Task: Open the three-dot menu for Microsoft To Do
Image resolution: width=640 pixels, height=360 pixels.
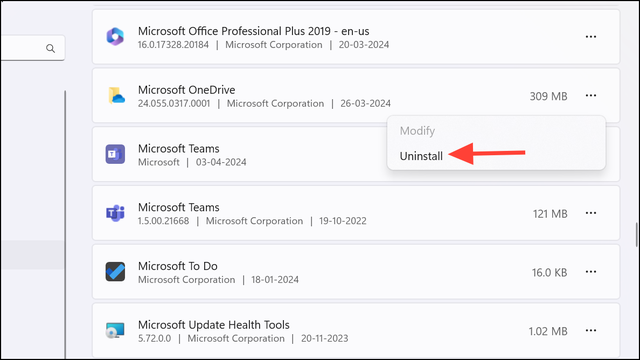Action: tap(591, 272)
